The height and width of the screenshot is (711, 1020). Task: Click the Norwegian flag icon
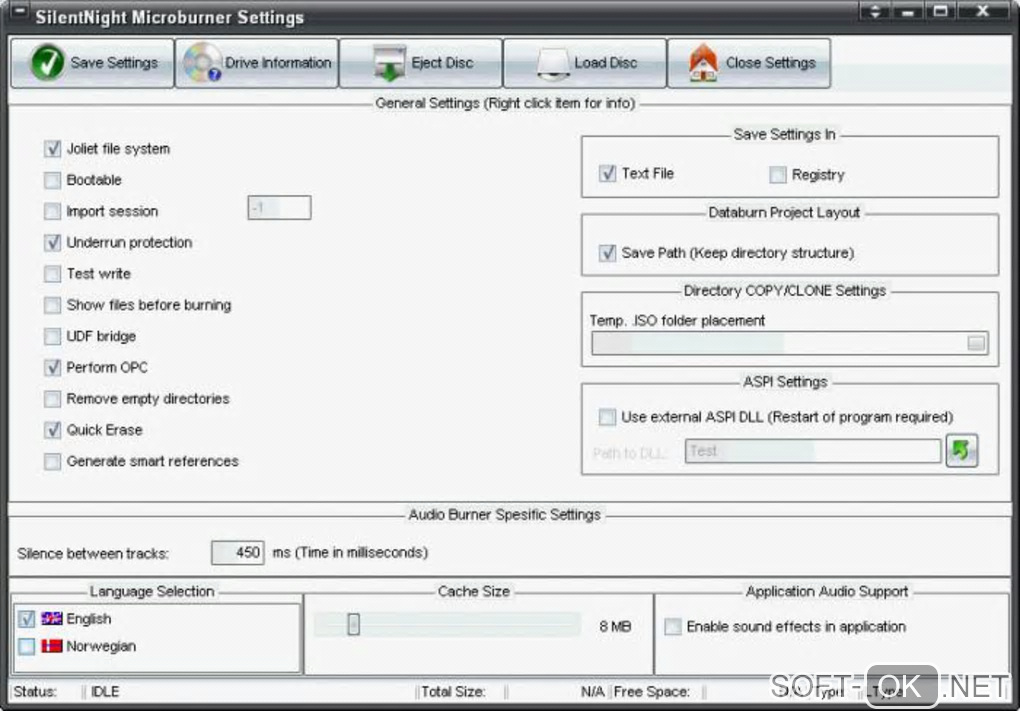(51, 646)
